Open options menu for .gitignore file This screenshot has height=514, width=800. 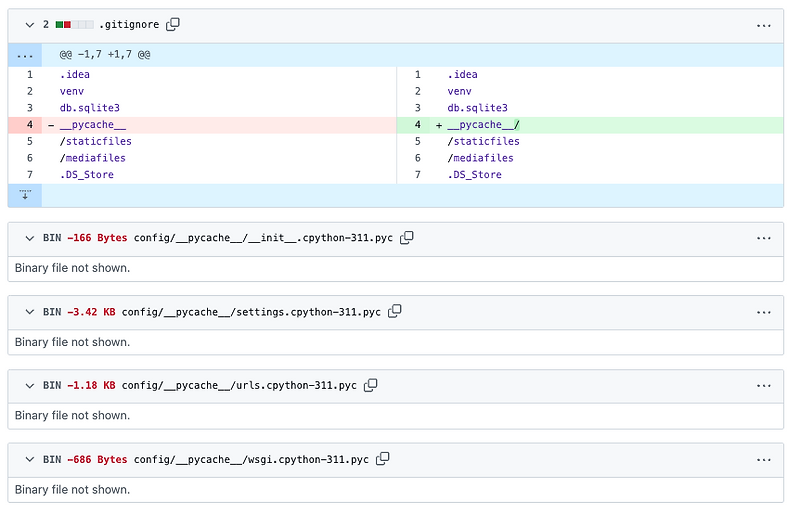(764, 26)
